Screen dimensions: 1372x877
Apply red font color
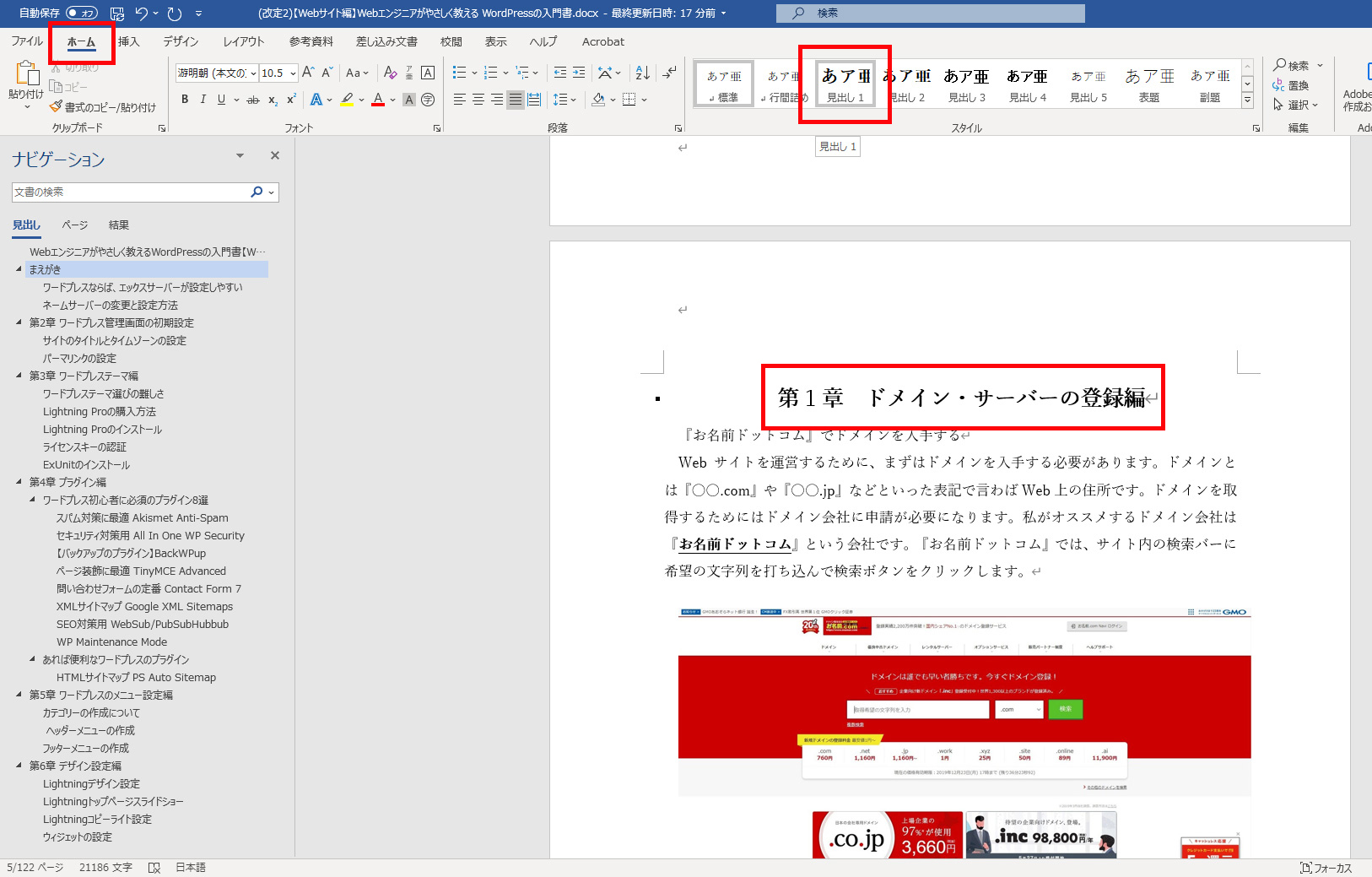tap(378, 100)
